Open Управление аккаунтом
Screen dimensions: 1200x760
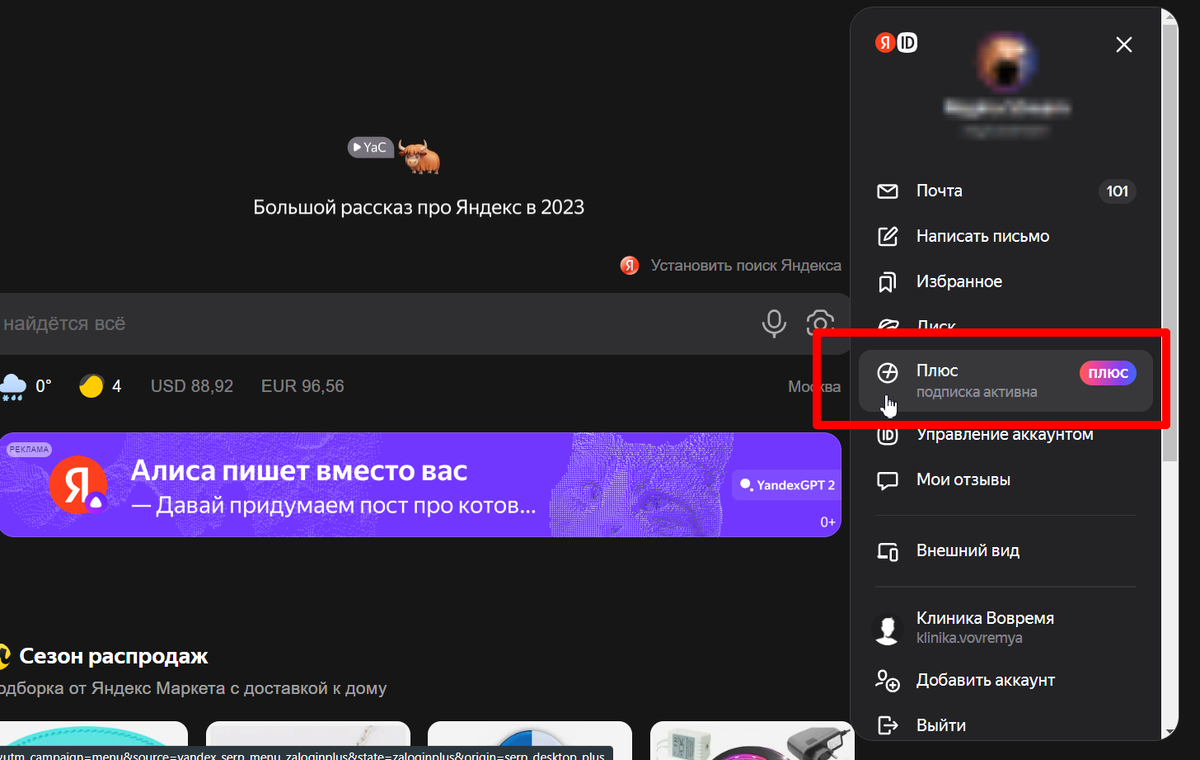tap(1006, 435)
